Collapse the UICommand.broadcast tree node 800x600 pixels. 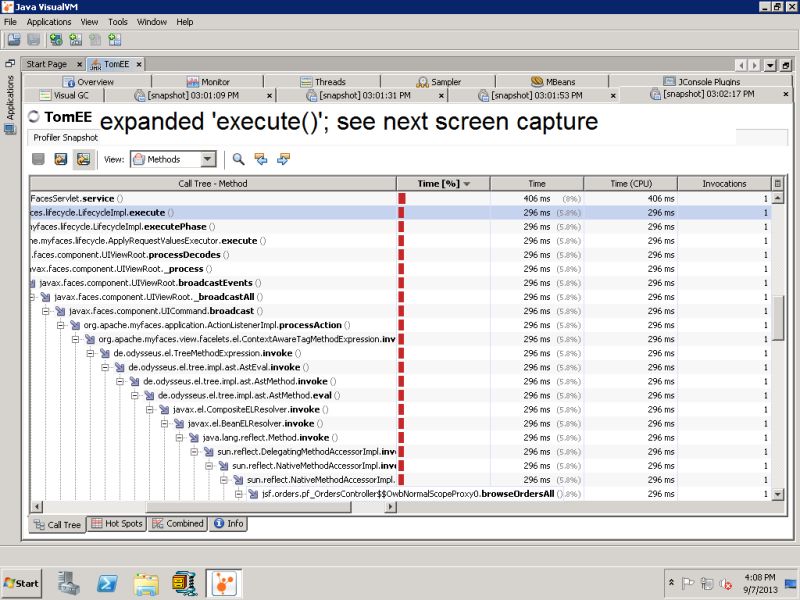[x=45, y=310]
